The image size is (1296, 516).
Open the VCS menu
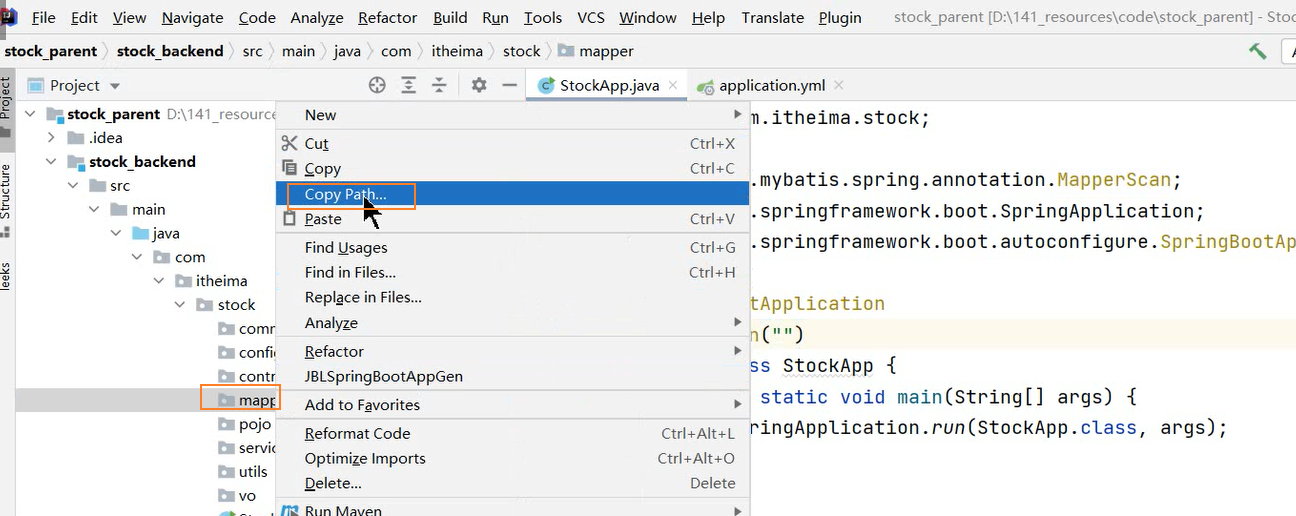tap(590, 18)
